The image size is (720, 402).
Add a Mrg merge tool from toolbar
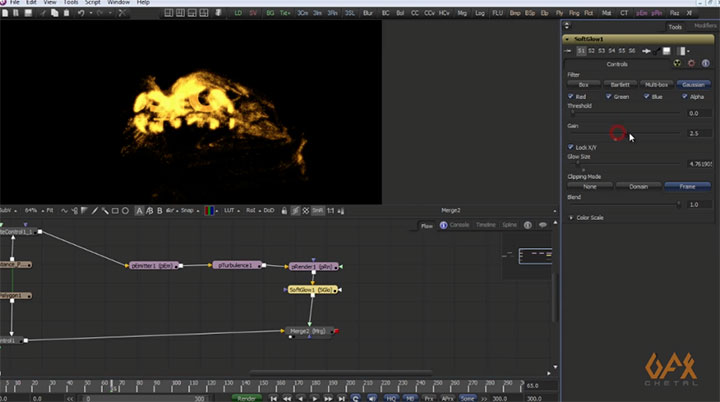tap(462, 13)
